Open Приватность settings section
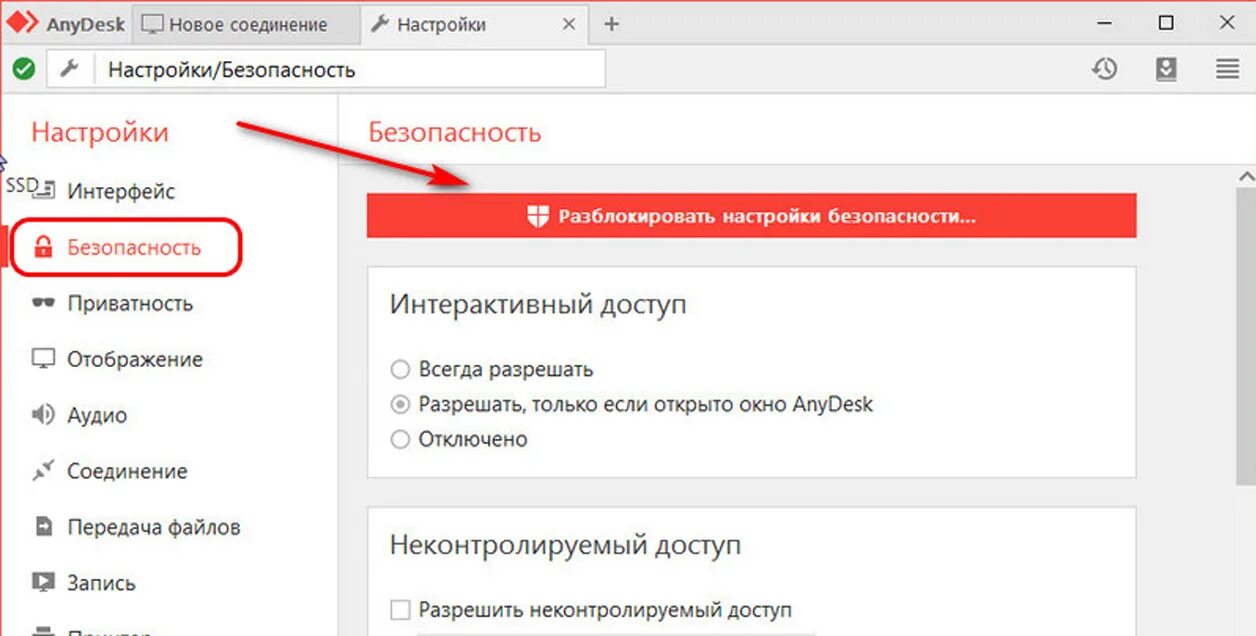Screen dimensions: 1256x636 coord(130,303)
